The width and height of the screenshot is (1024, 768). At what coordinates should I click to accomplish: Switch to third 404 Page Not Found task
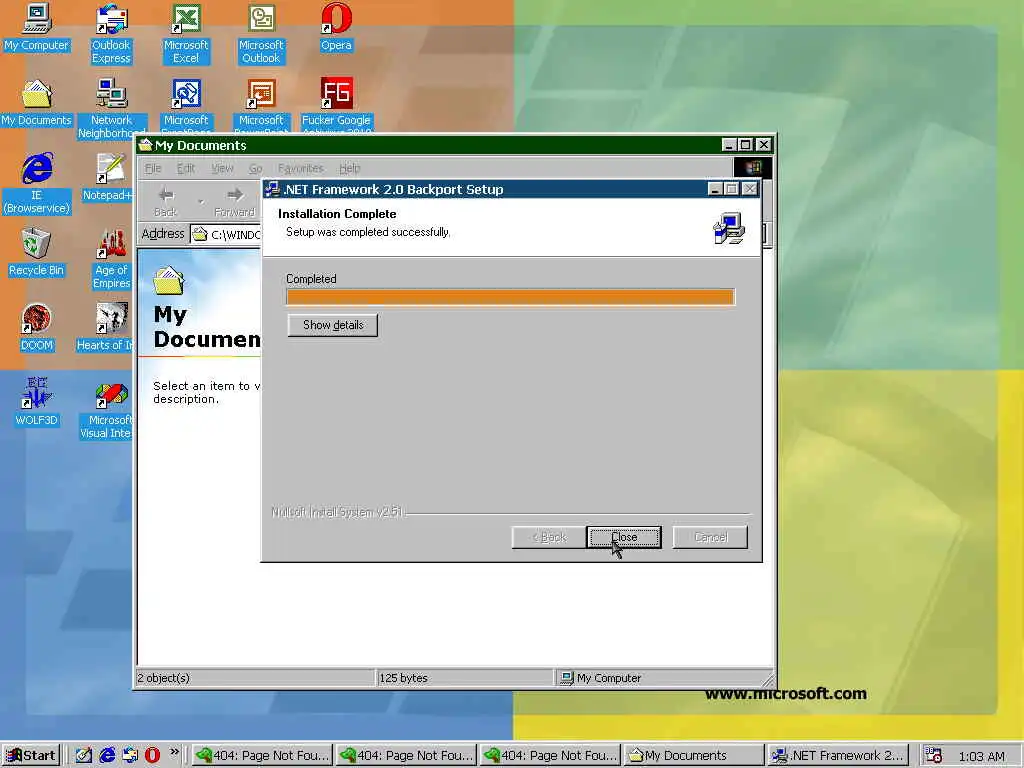[550, 755]
